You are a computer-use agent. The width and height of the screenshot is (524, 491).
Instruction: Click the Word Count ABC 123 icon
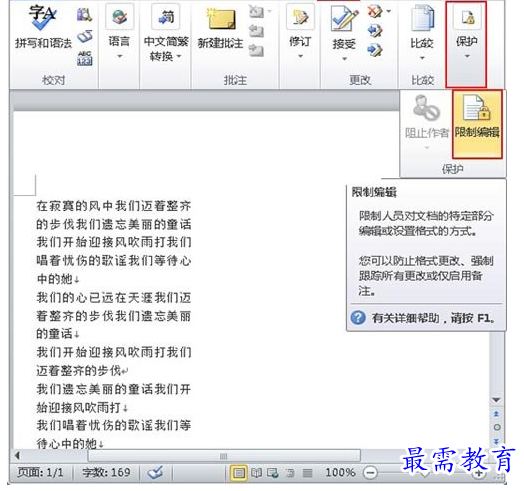click(x=85, y=58)
